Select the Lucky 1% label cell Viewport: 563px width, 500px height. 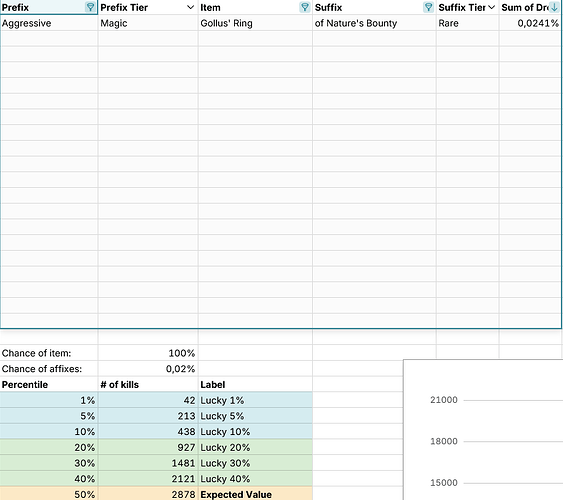pos(255,400)
